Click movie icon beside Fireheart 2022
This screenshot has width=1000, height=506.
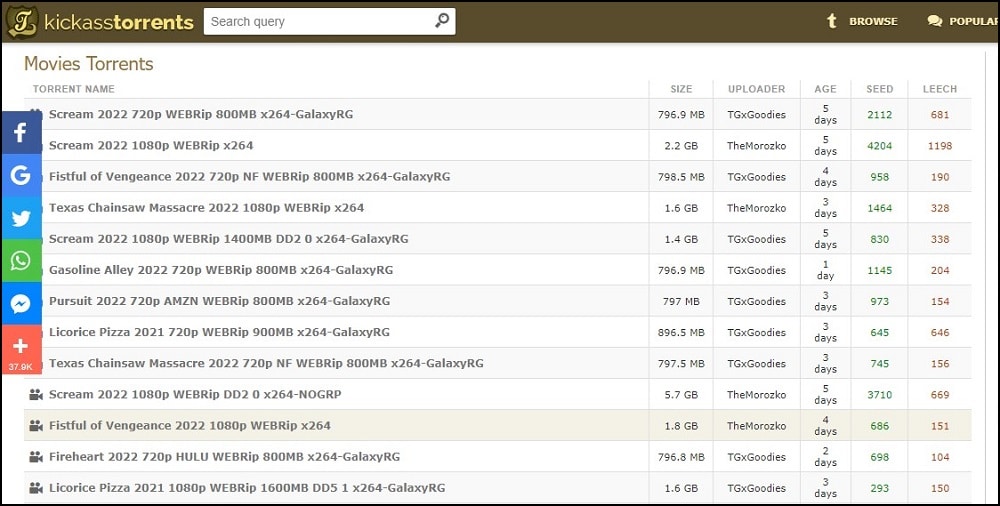tap(36, 457)
